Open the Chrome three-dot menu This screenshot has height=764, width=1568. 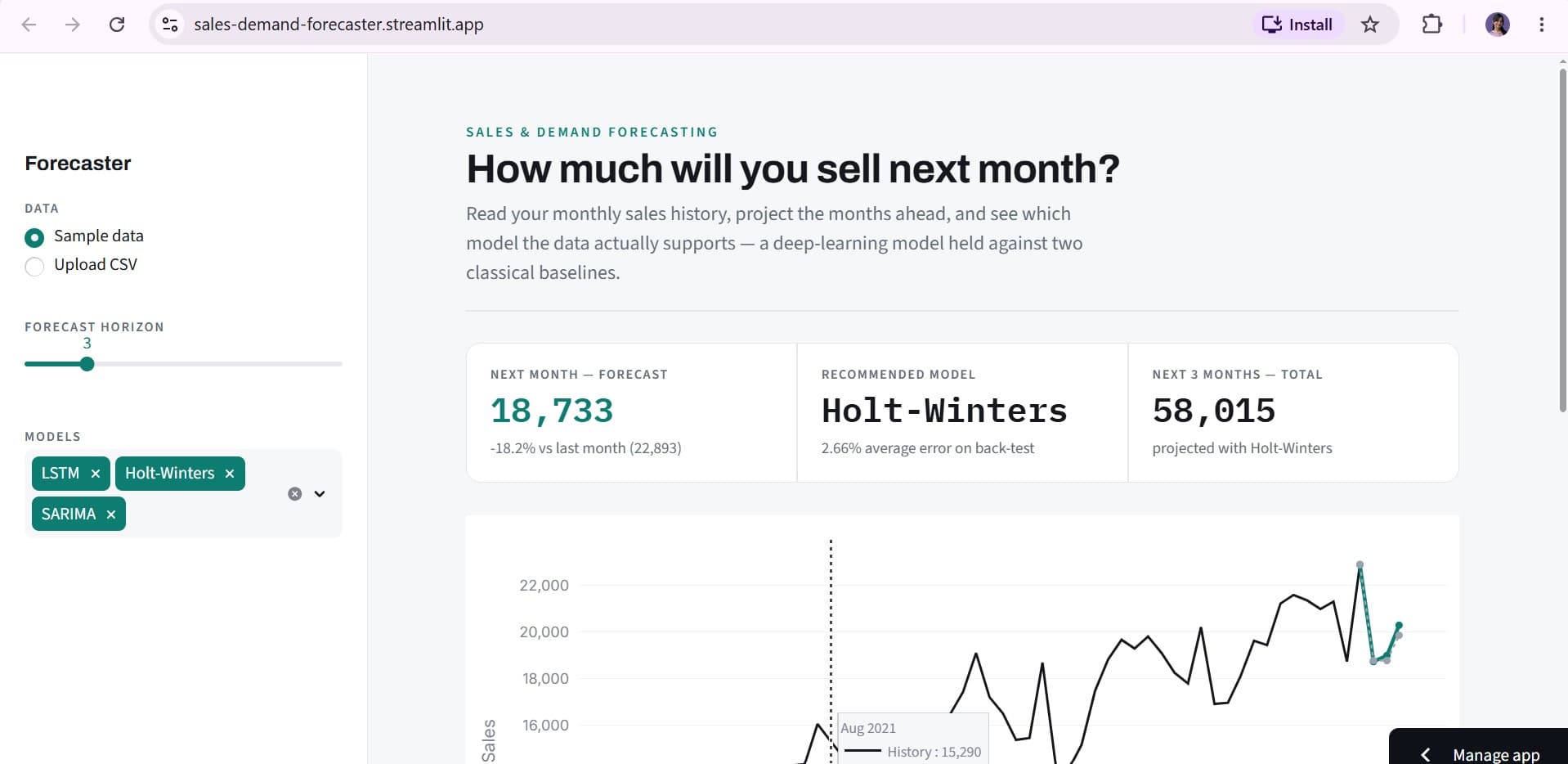1541,25
